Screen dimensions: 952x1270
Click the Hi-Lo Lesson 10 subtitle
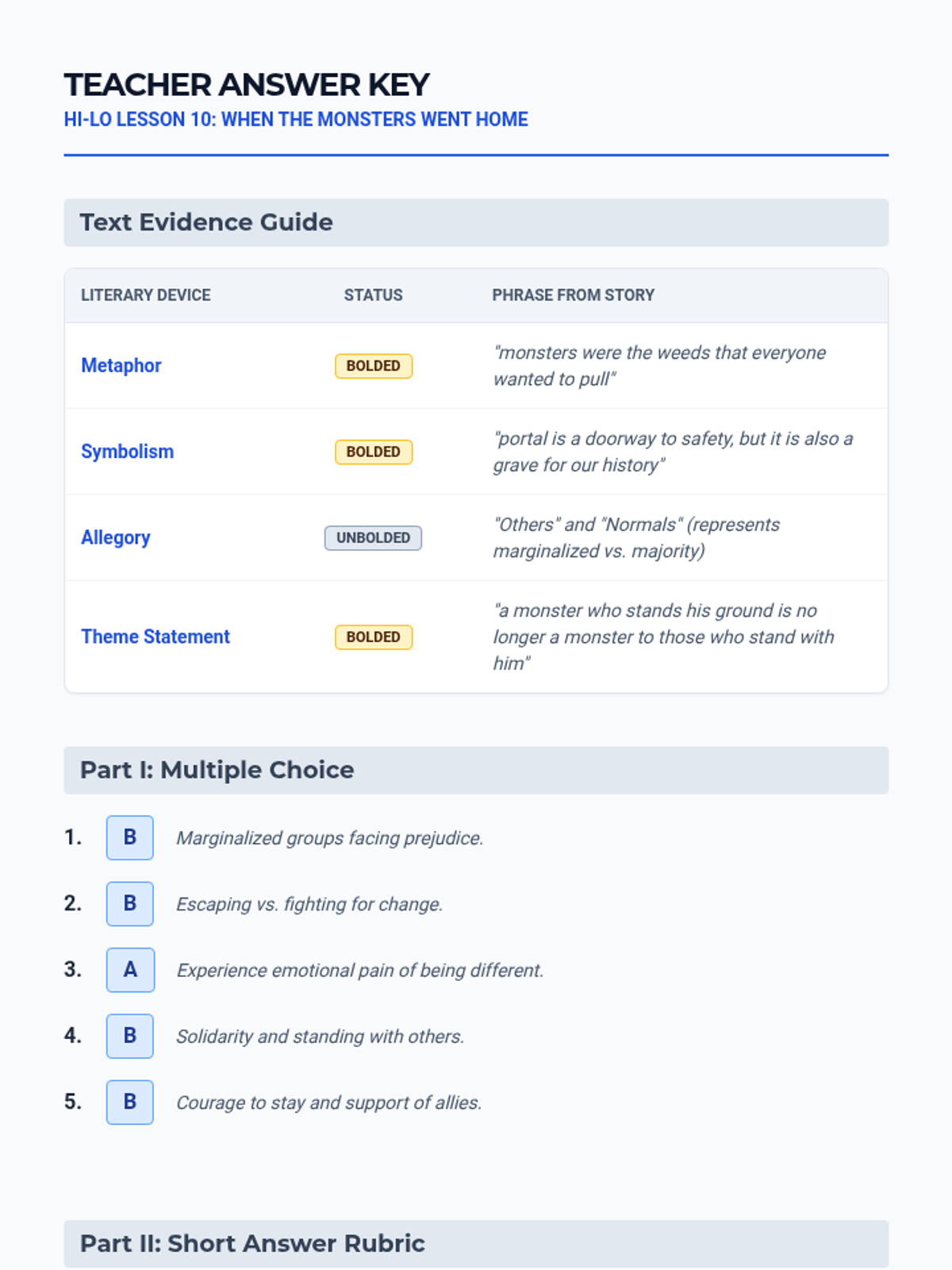296,119
